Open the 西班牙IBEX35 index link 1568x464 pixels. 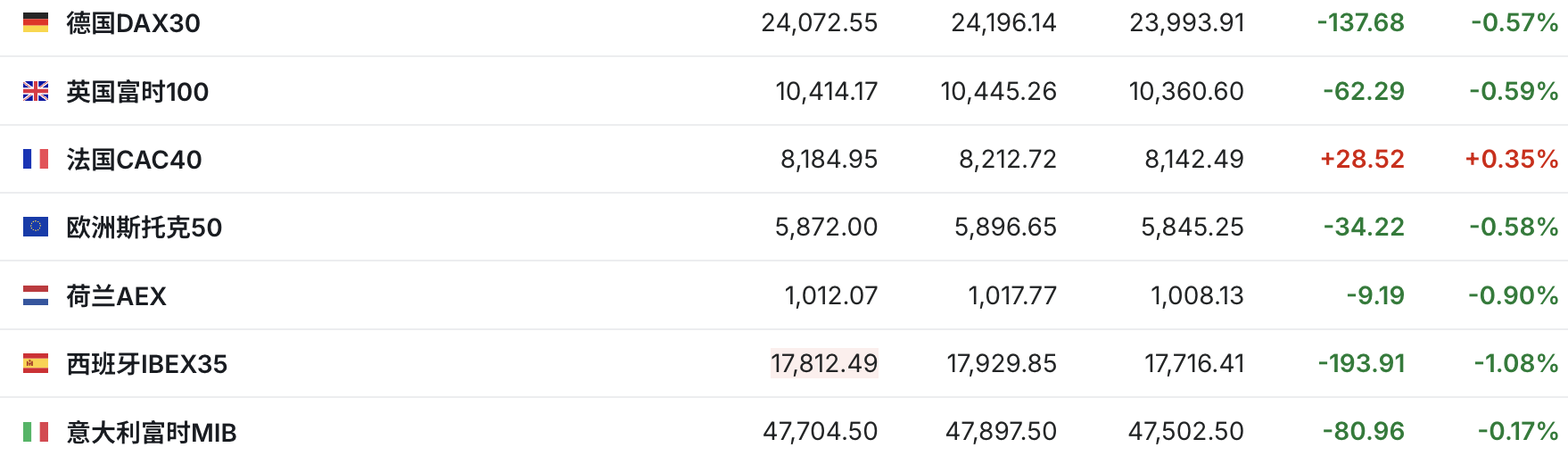[x=146, y=363]
